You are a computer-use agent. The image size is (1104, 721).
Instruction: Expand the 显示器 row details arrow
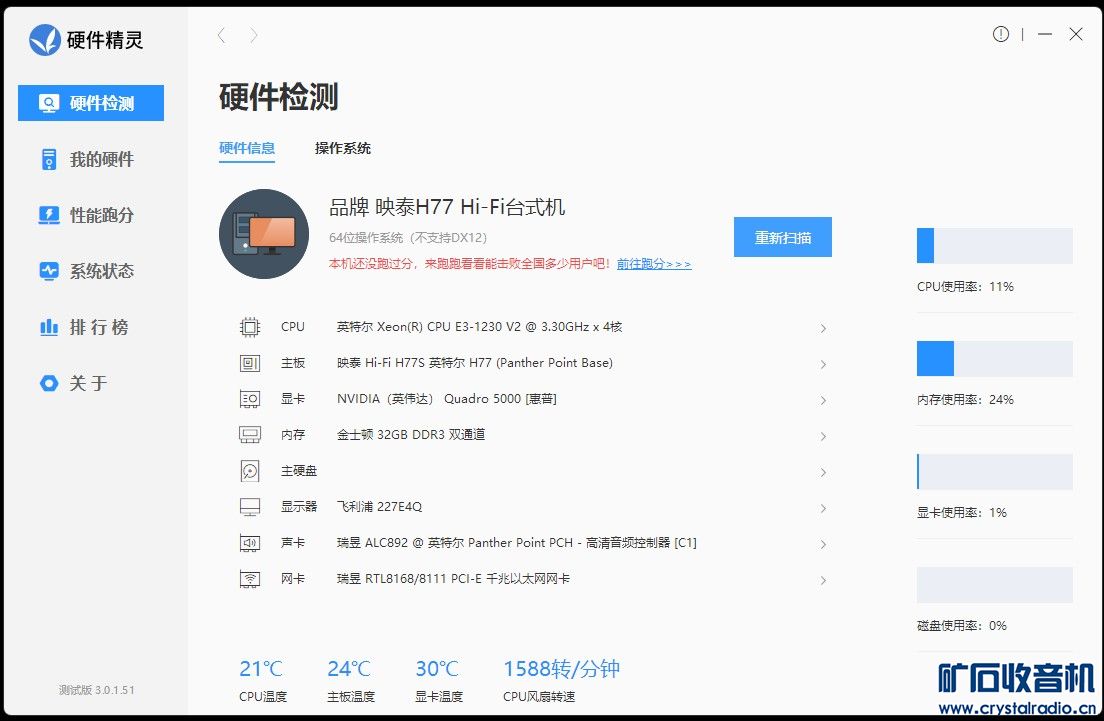click(x=823, y=508)
